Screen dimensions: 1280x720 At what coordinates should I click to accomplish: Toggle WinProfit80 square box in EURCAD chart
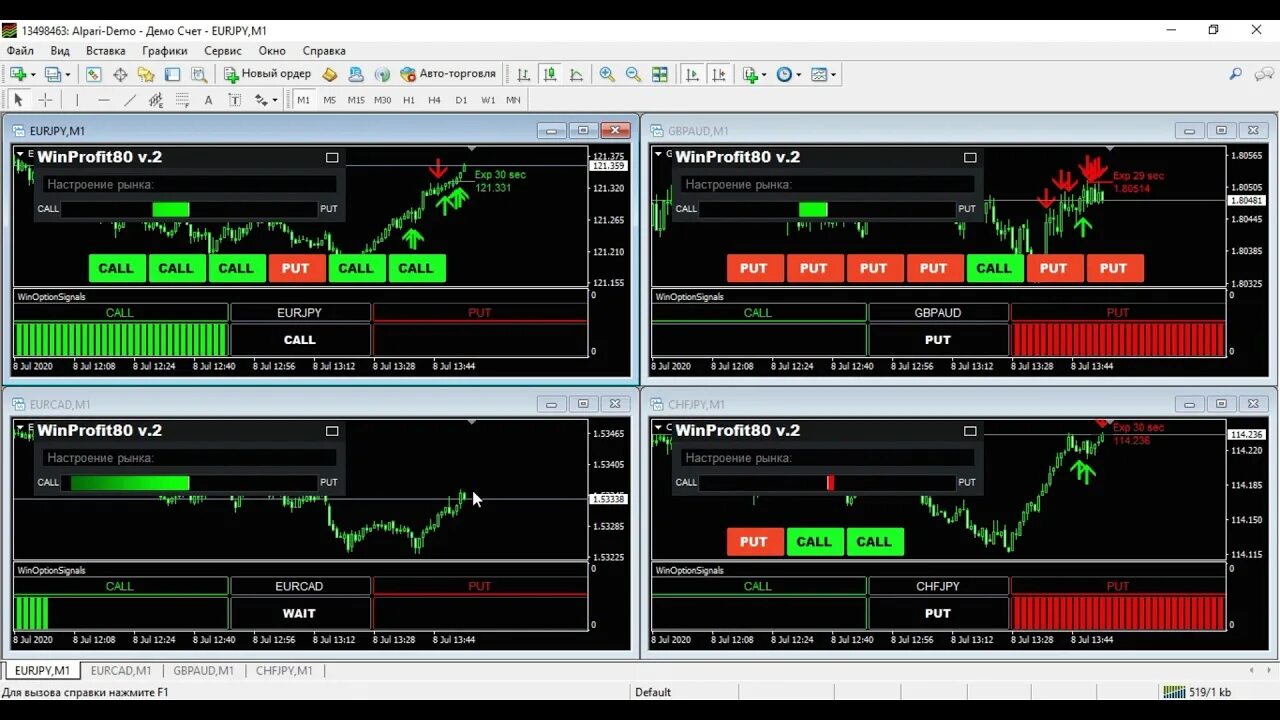[332, 431]
